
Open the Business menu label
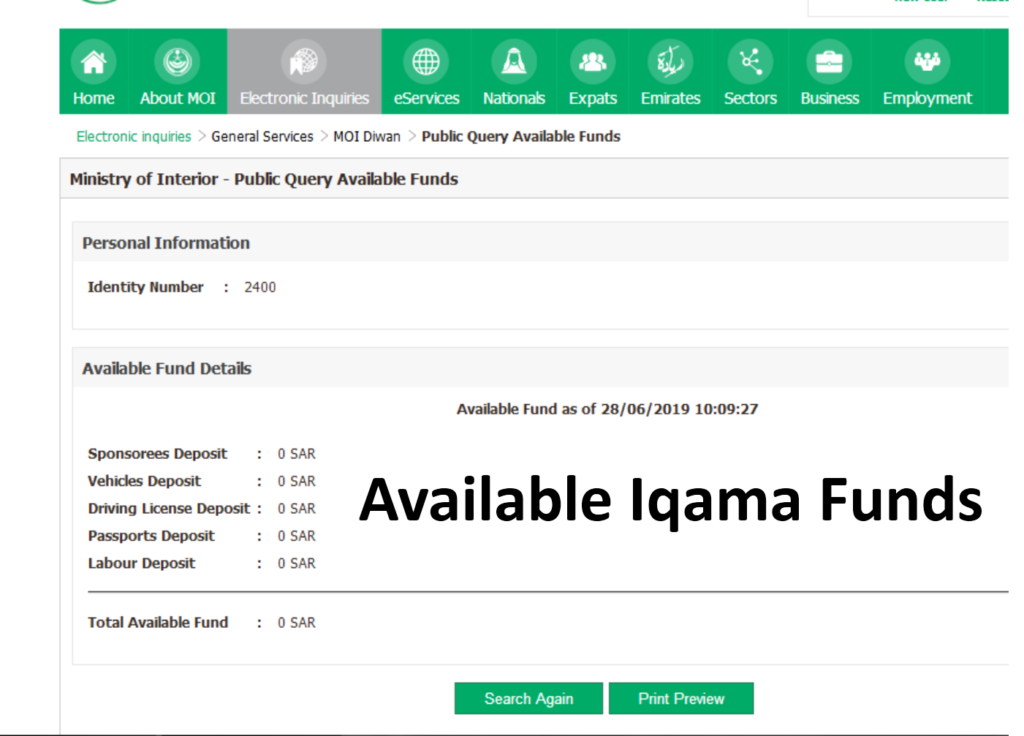(830, 98)
